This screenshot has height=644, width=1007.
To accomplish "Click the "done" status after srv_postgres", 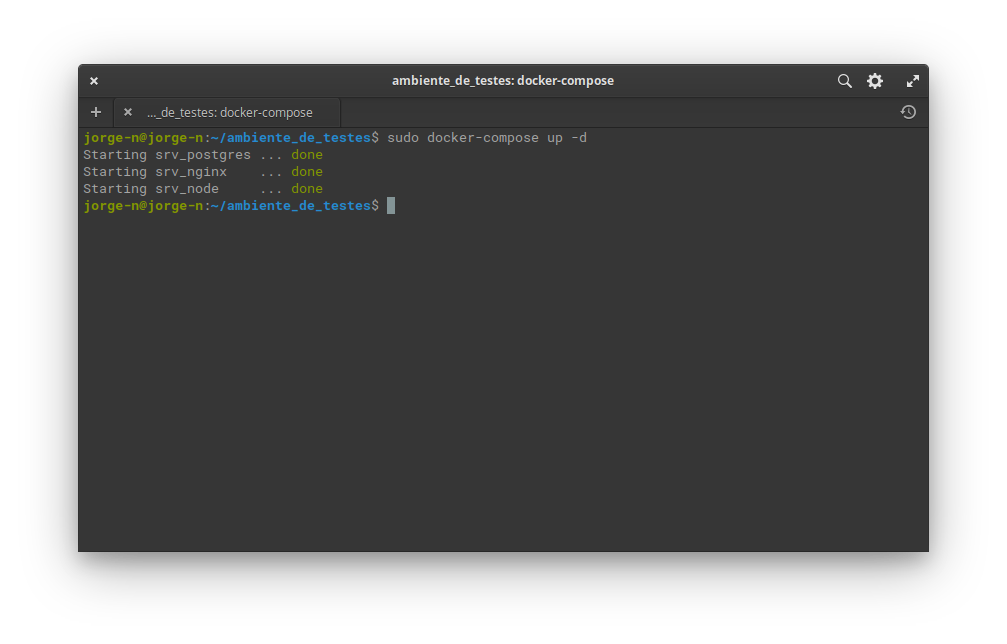I will (x=307, y=155).
